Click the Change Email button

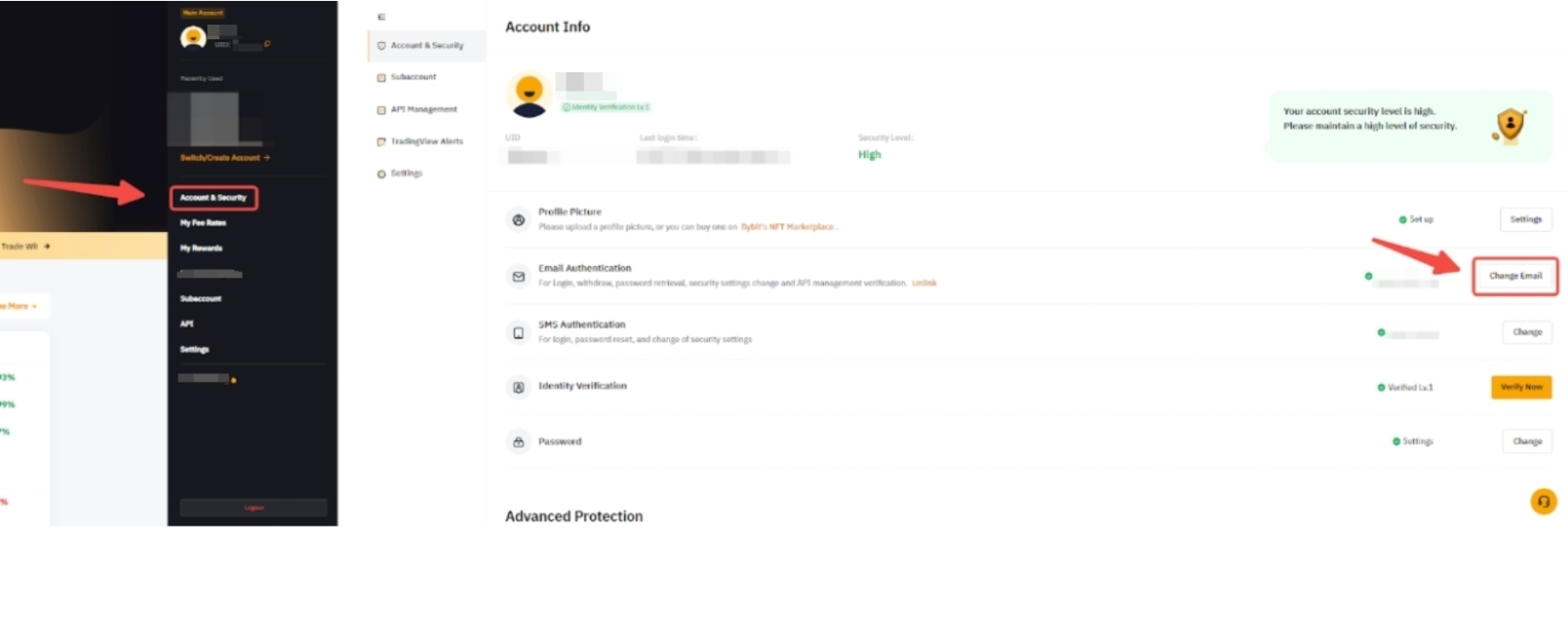tap(1515, 276)
